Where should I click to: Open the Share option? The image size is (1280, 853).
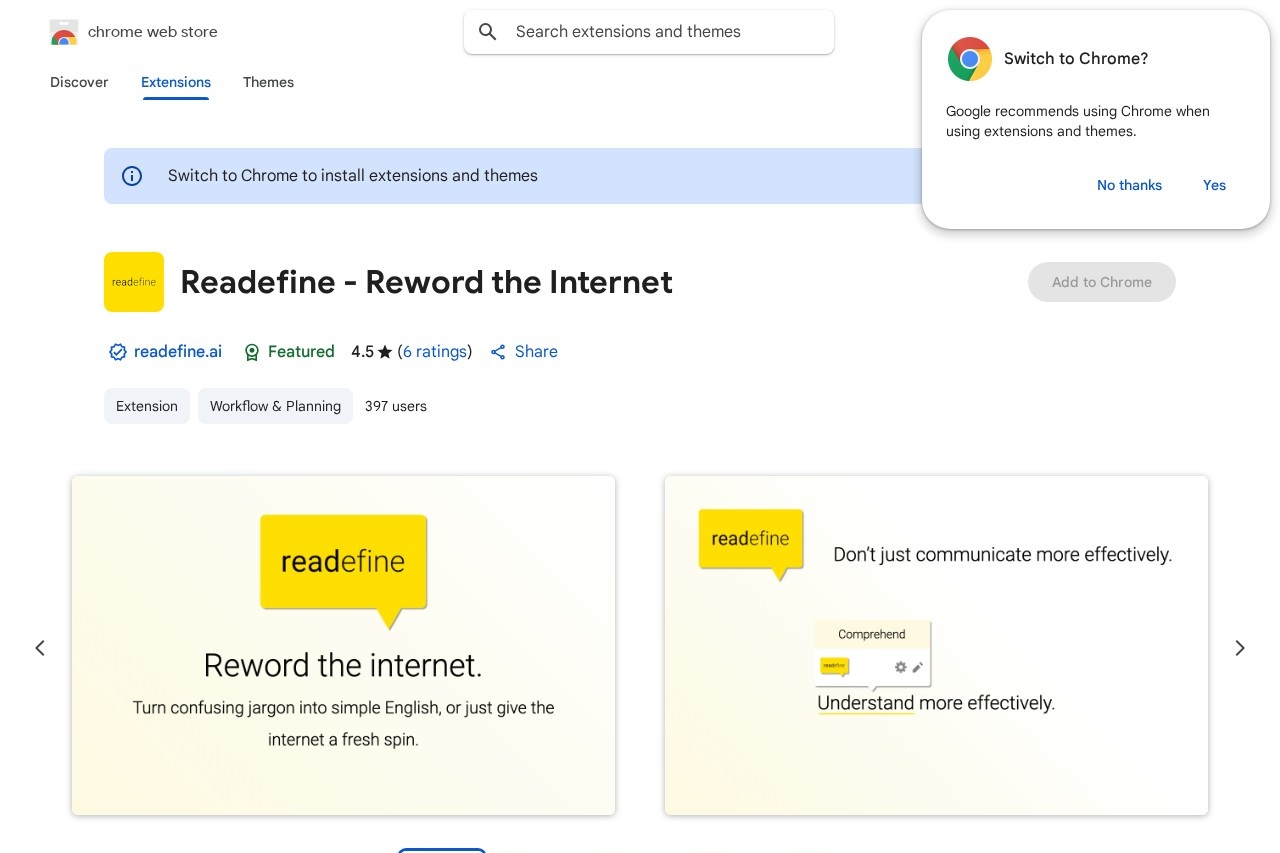[523, 352]
